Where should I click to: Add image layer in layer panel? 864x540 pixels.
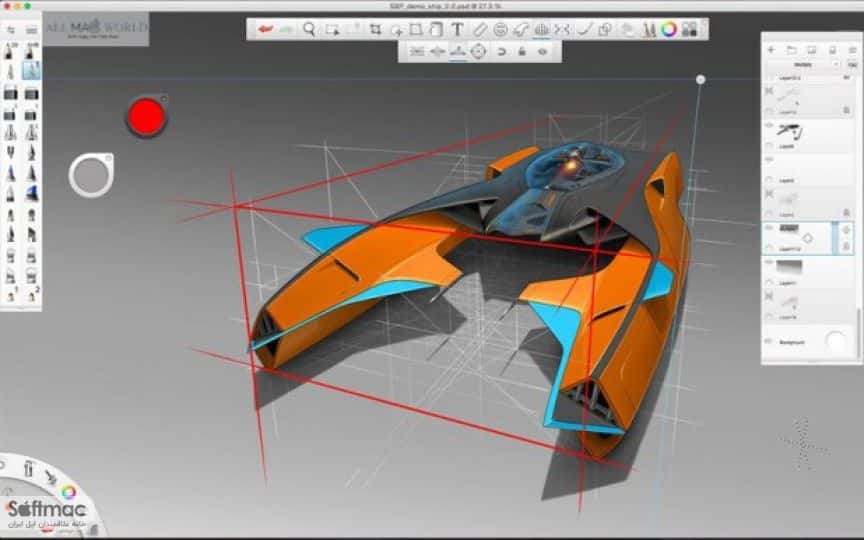point(812,50)
